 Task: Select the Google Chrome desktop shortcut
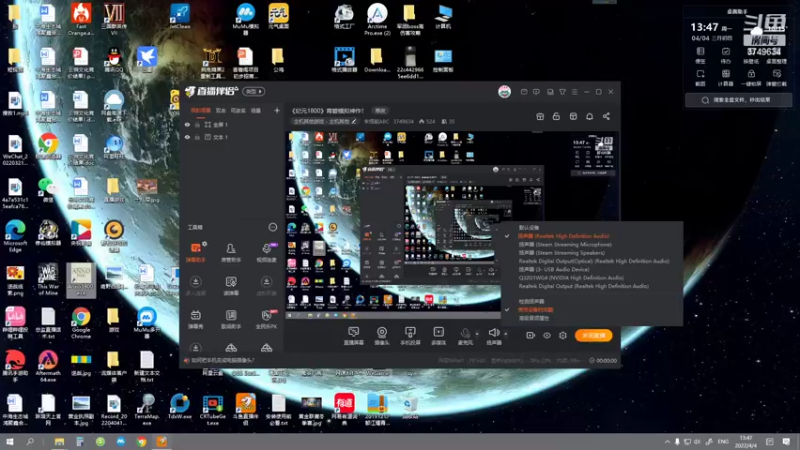click(81, 322)
